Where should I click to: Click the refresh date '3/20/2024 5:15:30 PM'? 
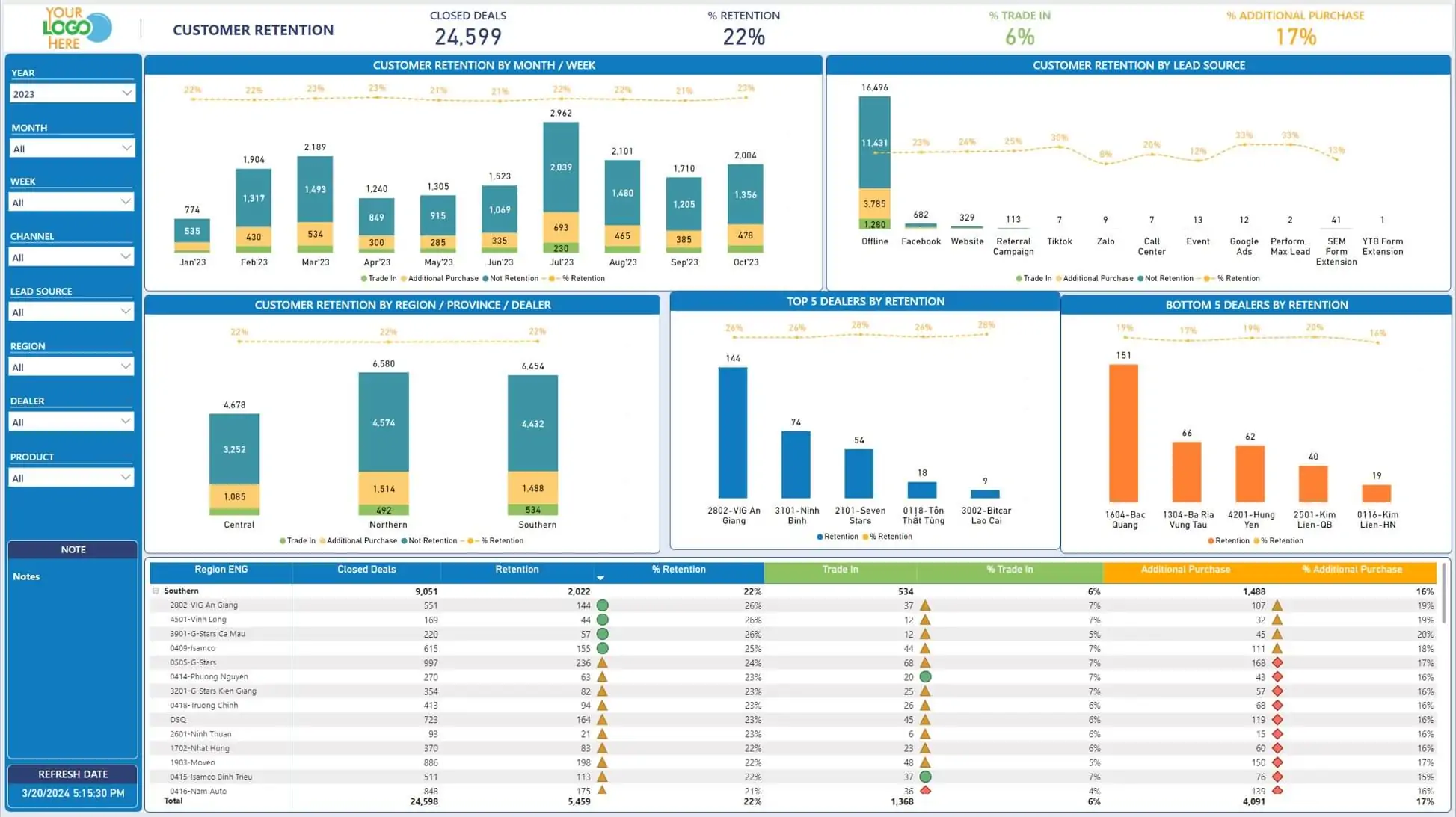[x=73, y=793]
